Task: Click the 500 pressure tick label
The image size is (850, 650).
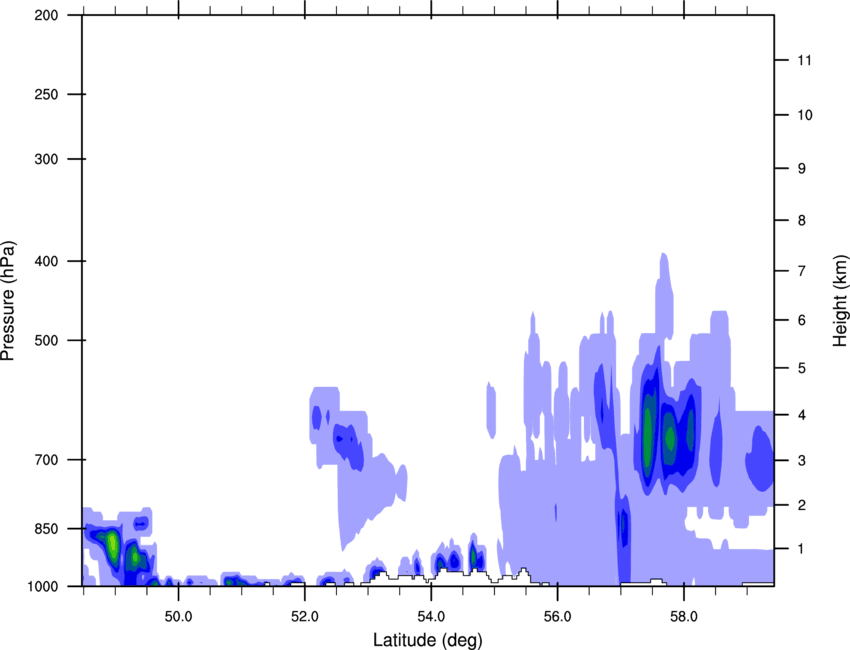Action: 46,340
